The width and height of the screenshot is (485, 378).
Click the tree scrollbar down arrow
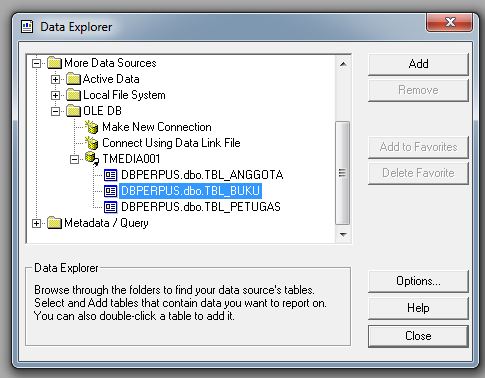[343, 235]
